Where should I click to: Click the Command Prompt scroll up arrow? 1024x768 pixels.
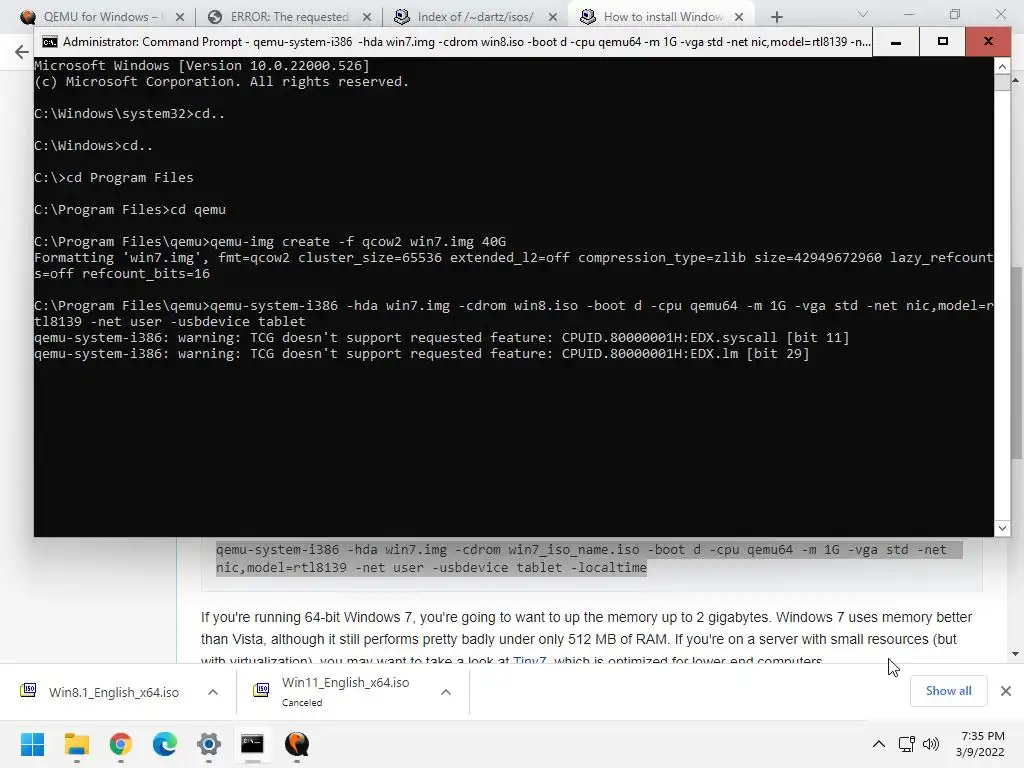point(1002,67)
